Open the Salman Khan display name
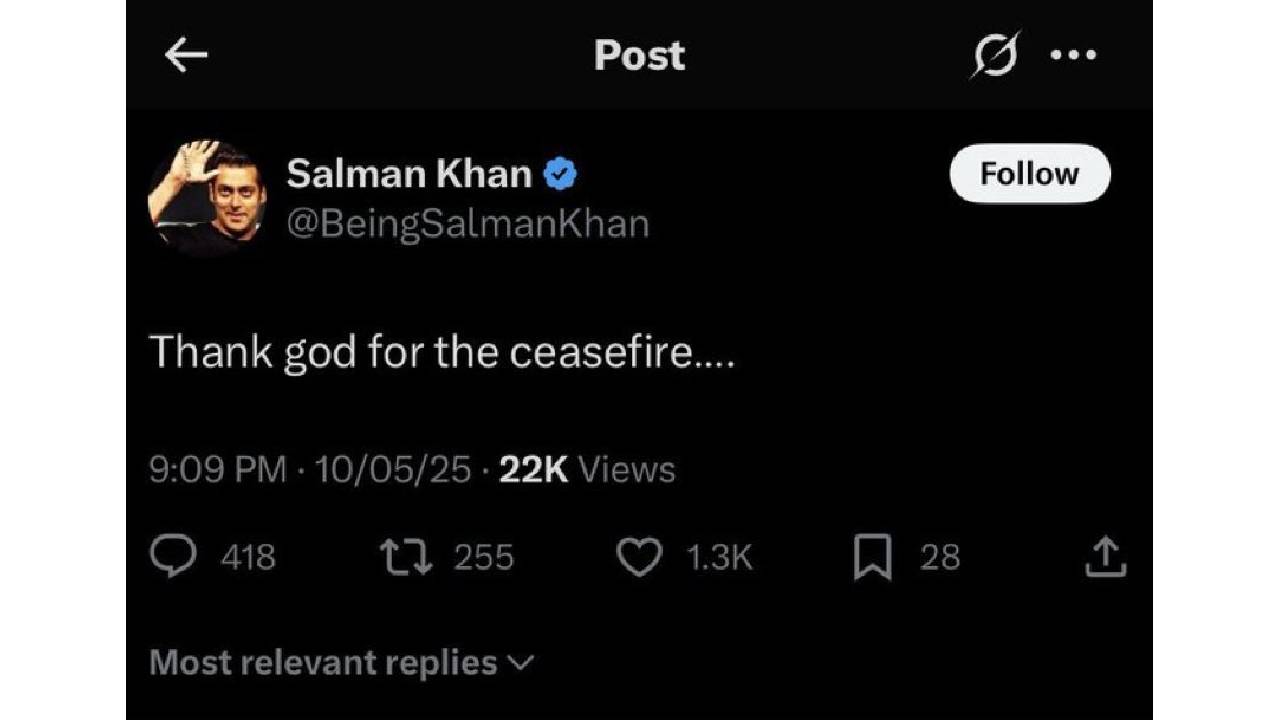1280x720 pixels. coord(409,175)
